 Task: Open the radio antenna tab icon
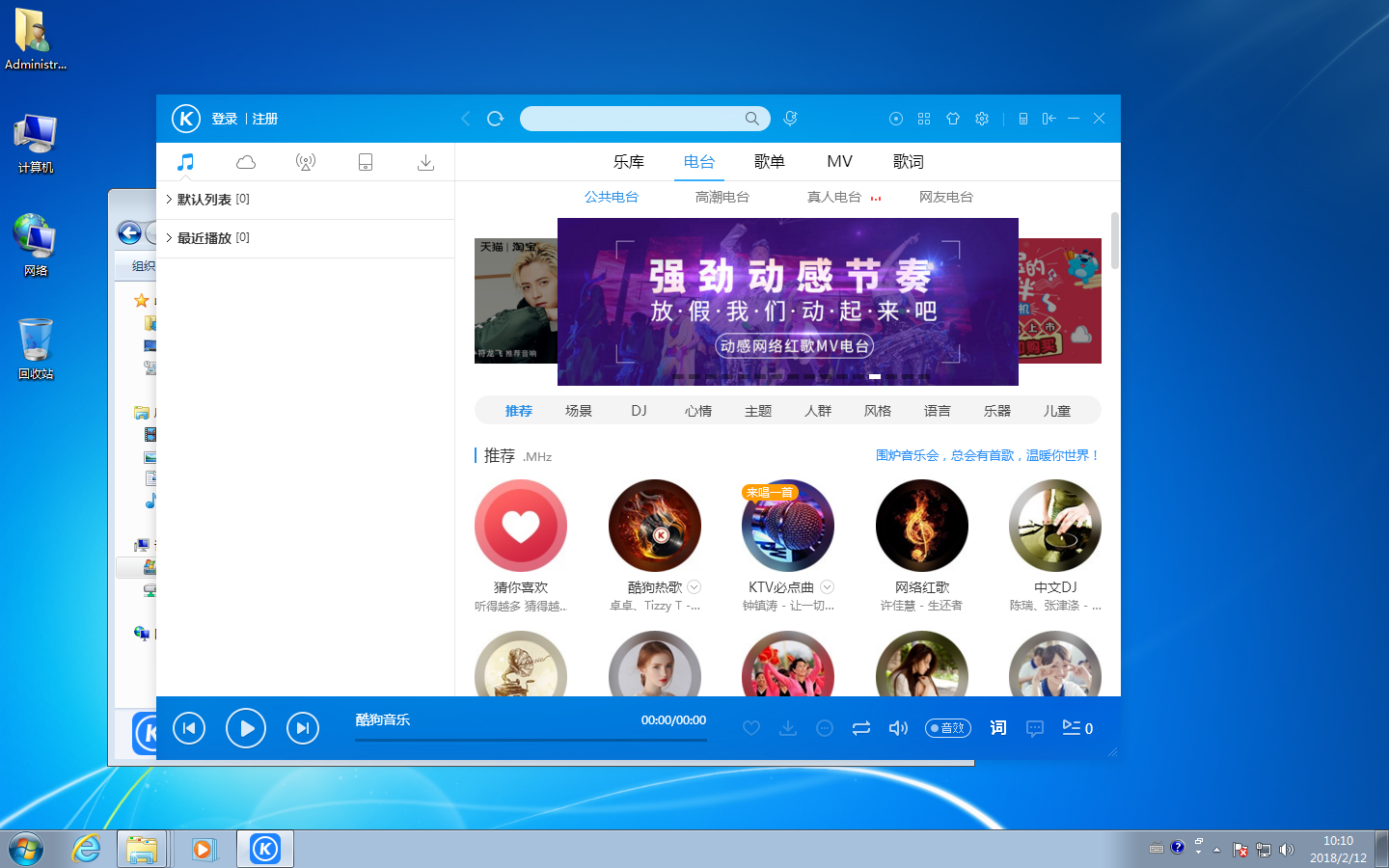pos(306,162)
